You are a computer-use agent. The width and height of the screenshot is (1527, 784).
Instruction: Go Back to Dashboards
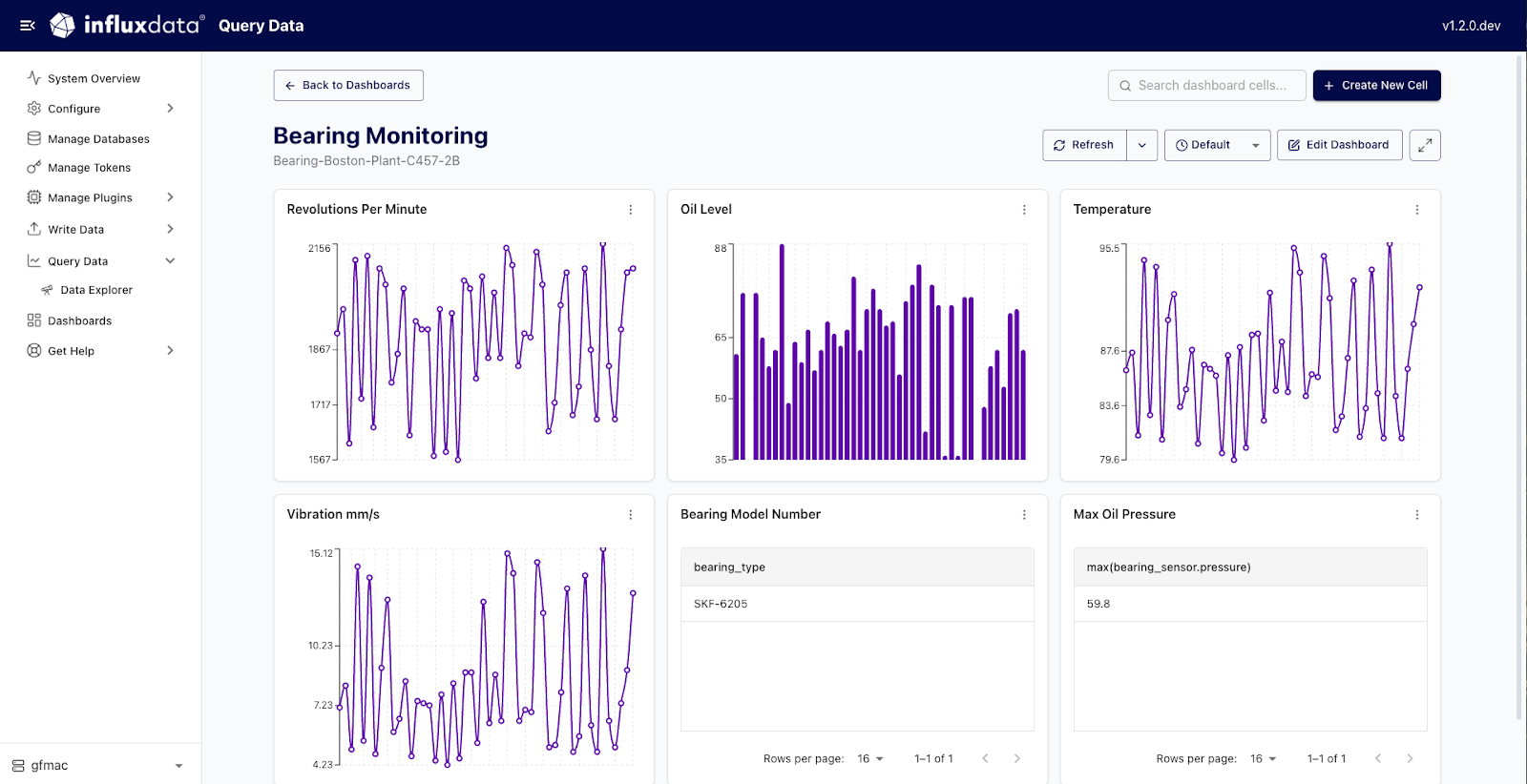click(x=348, y=86)
